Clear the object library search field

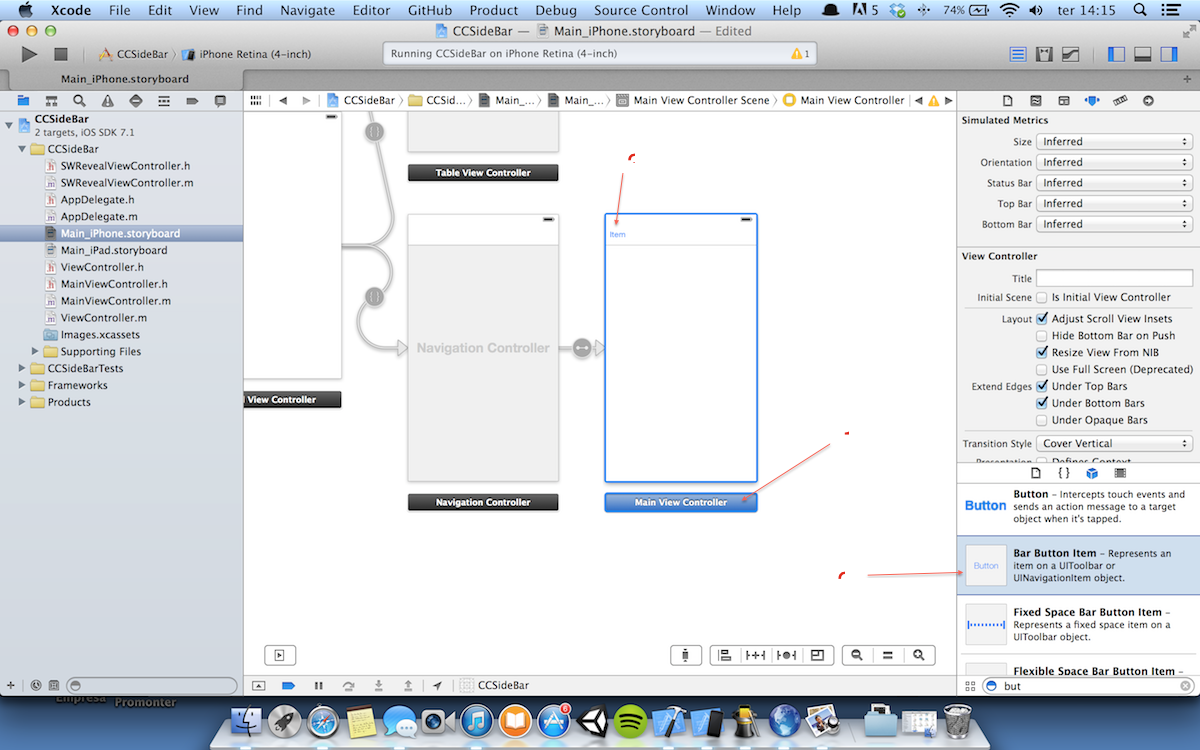[1185, 686]
